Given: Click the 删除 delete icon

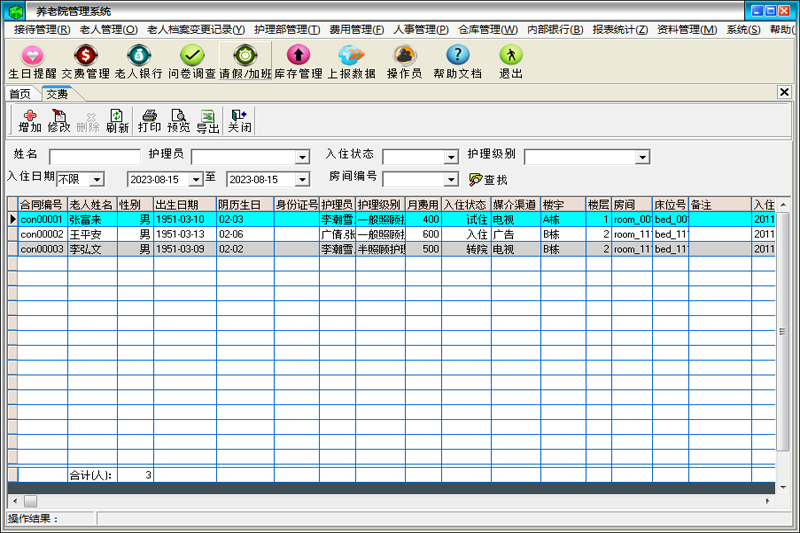Looking at the screenshot, I should pos(88,121).
